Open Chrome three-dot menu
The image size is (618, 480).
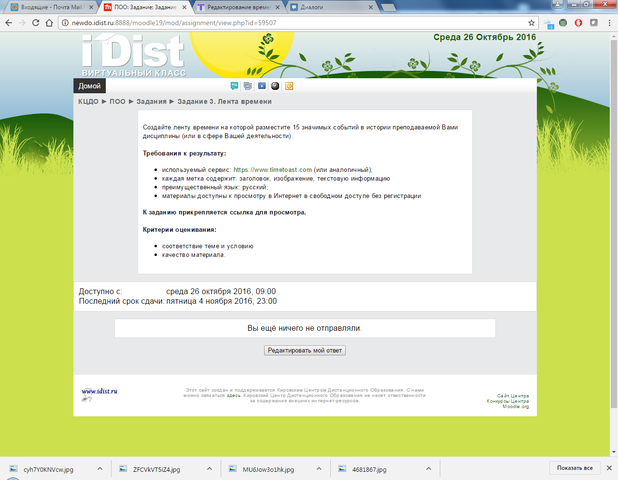(x=609, y=23)
